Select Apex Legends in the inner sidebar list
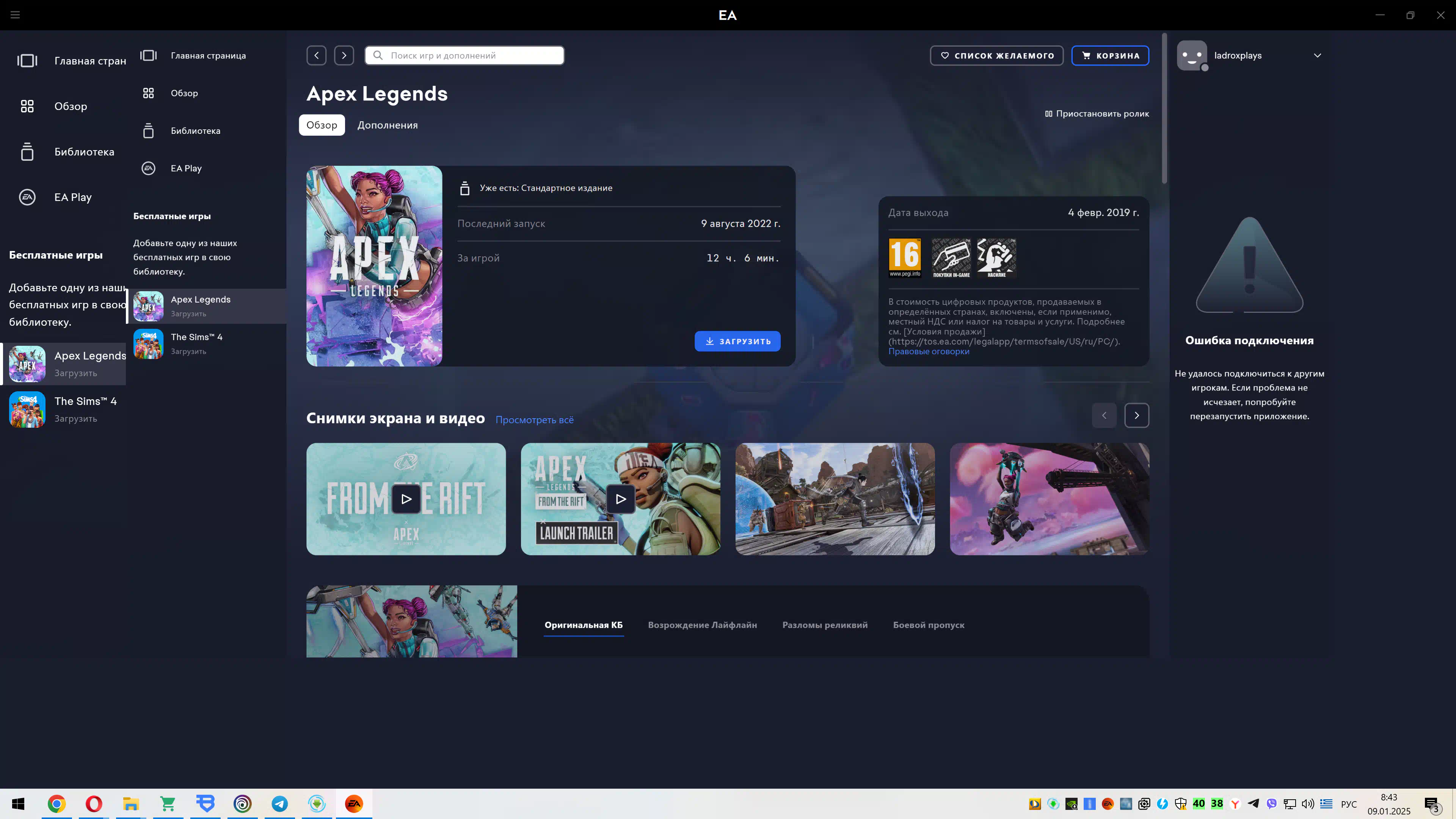This screenshot has height=819, width=1456. pos(207,306)
